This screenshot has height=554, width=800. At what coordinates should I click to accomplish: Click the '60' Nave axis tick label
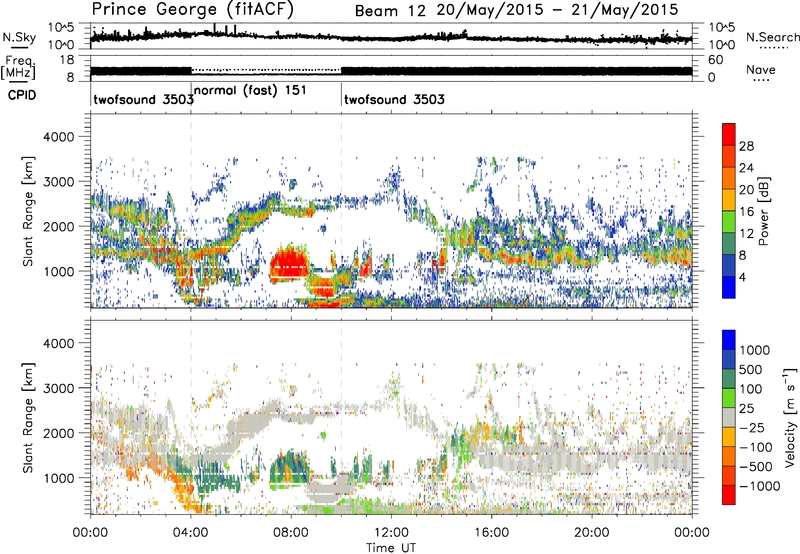tap(716, 60)
